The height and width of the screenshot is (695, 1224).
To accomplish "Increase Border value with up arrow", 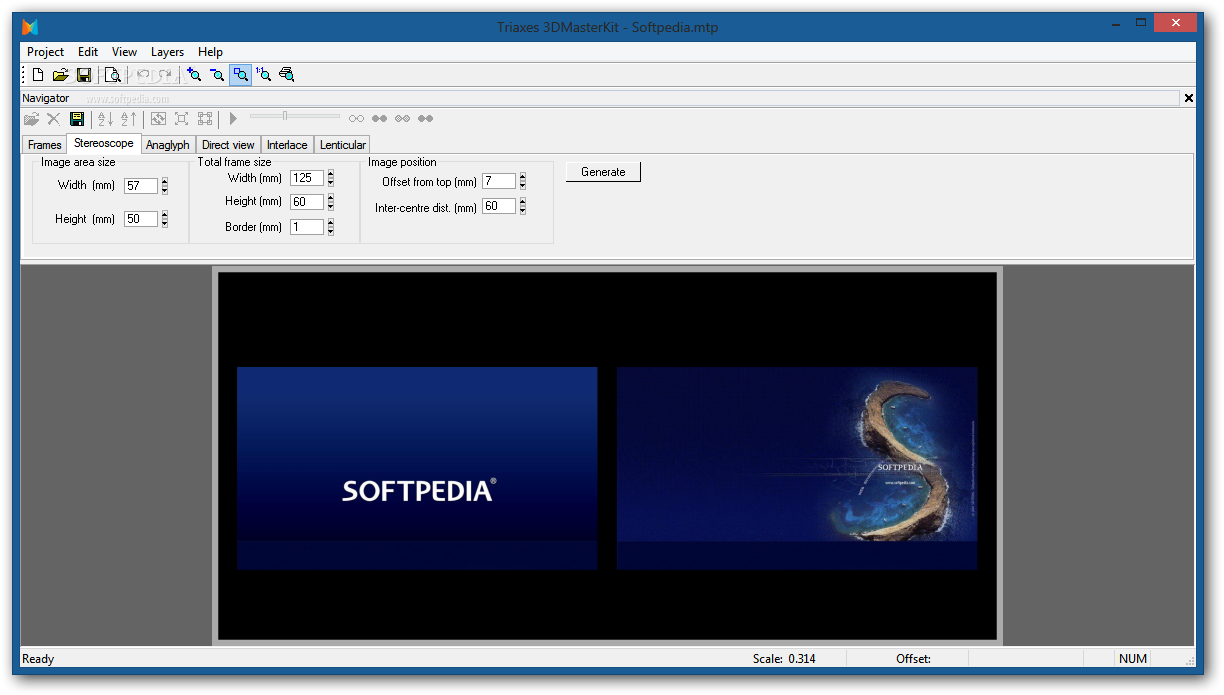I will click(x=331, y=223).
